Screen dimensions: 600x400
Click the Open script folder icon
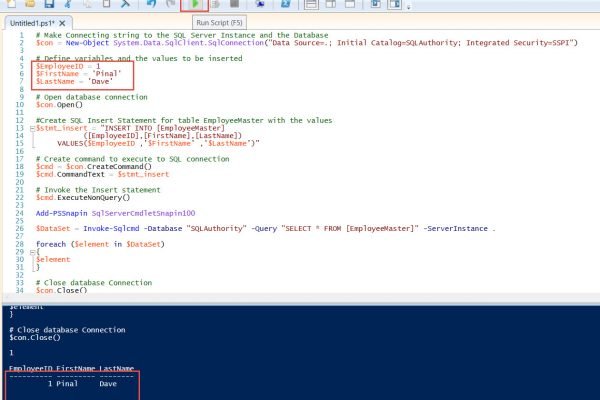point(30,3)
